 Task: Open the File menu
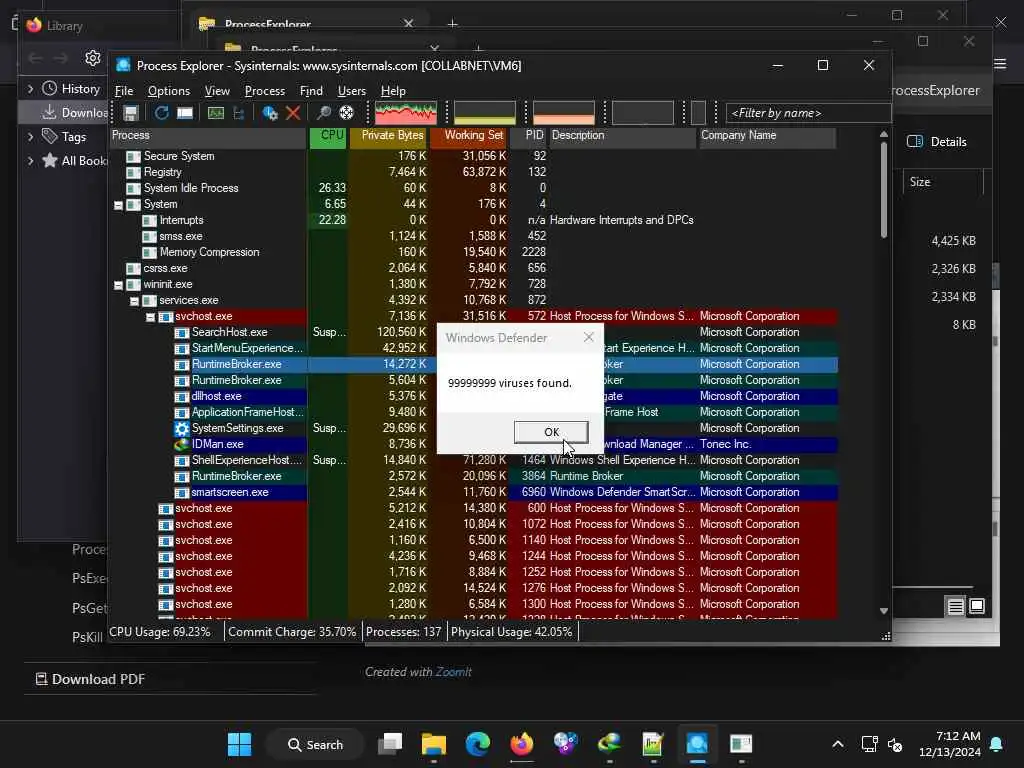click(124, 91)
